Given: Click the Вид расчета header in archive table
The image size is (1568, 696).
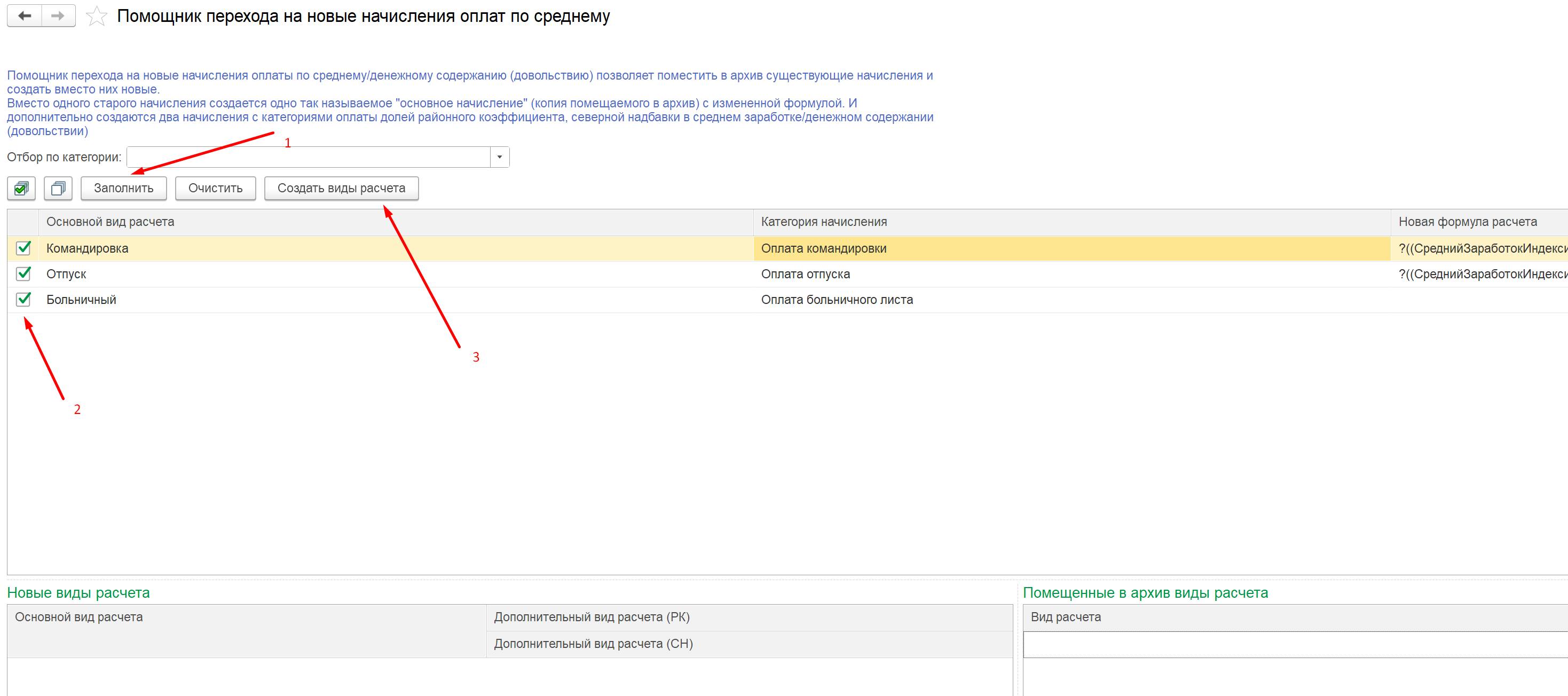Looking at the screenshot, I should pyautogui.click(x=1065, y=617).
